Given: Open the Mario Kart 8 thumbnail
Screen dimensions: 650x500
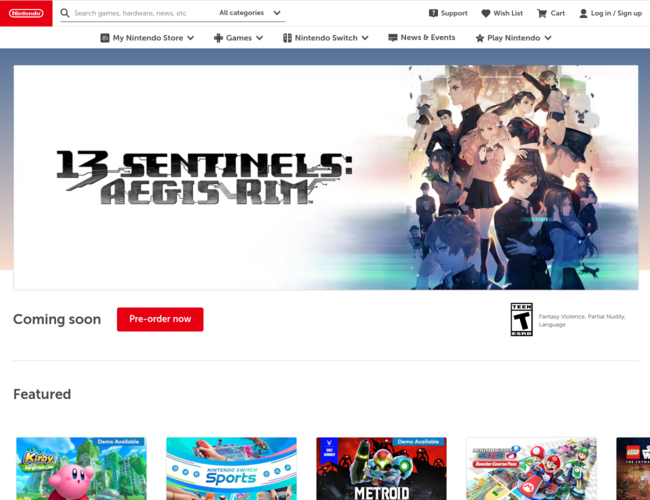Looking at the screenshot, I should click(x=531, y=468).
